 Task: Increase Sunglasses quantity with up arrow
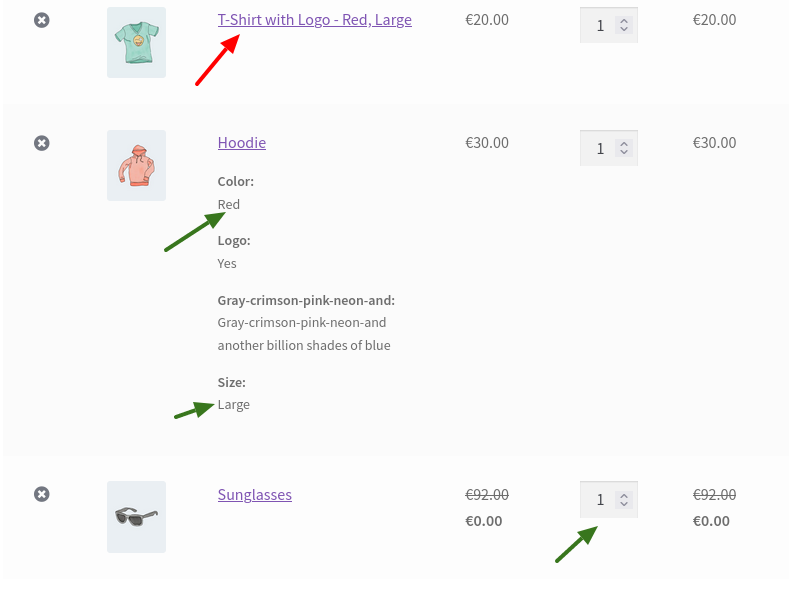click(624, 495)
